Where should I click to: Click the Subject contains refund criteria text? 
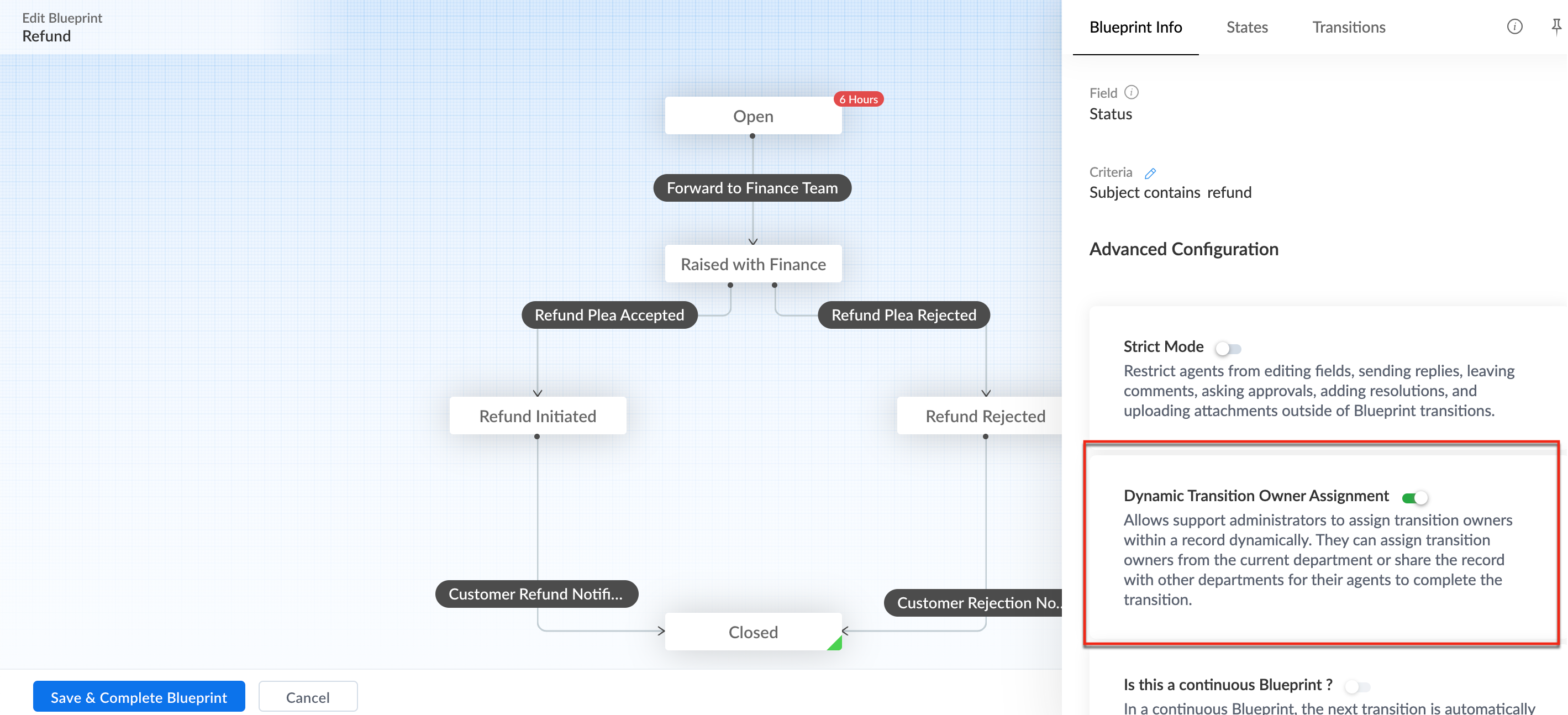1170,193
